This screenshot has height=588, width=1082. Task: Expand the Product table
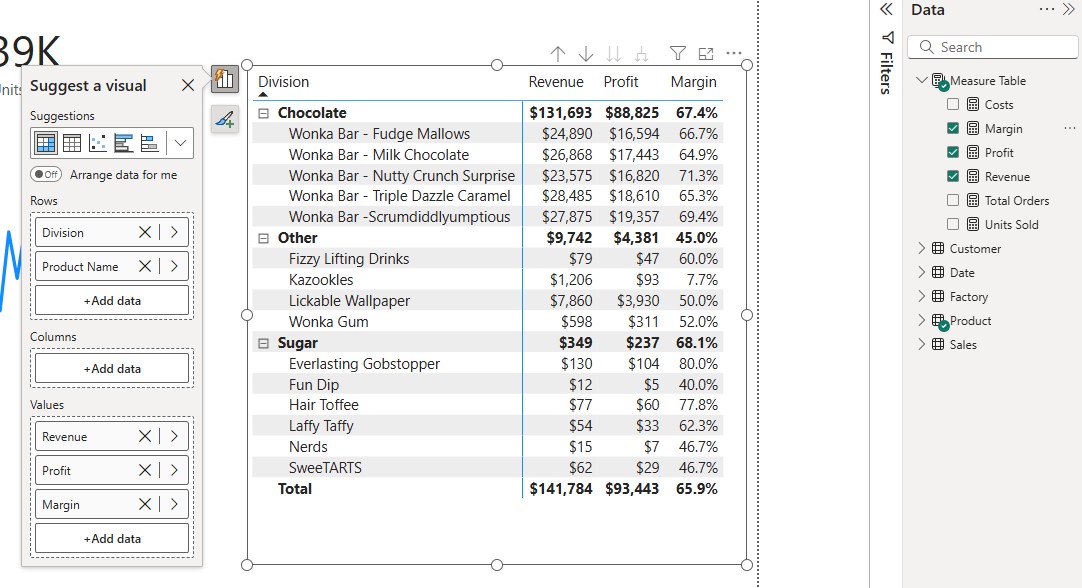921,320
